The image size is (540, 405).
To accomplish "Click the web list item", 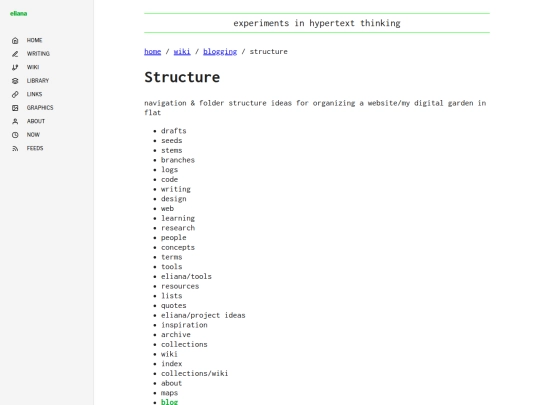I will 167,209.
